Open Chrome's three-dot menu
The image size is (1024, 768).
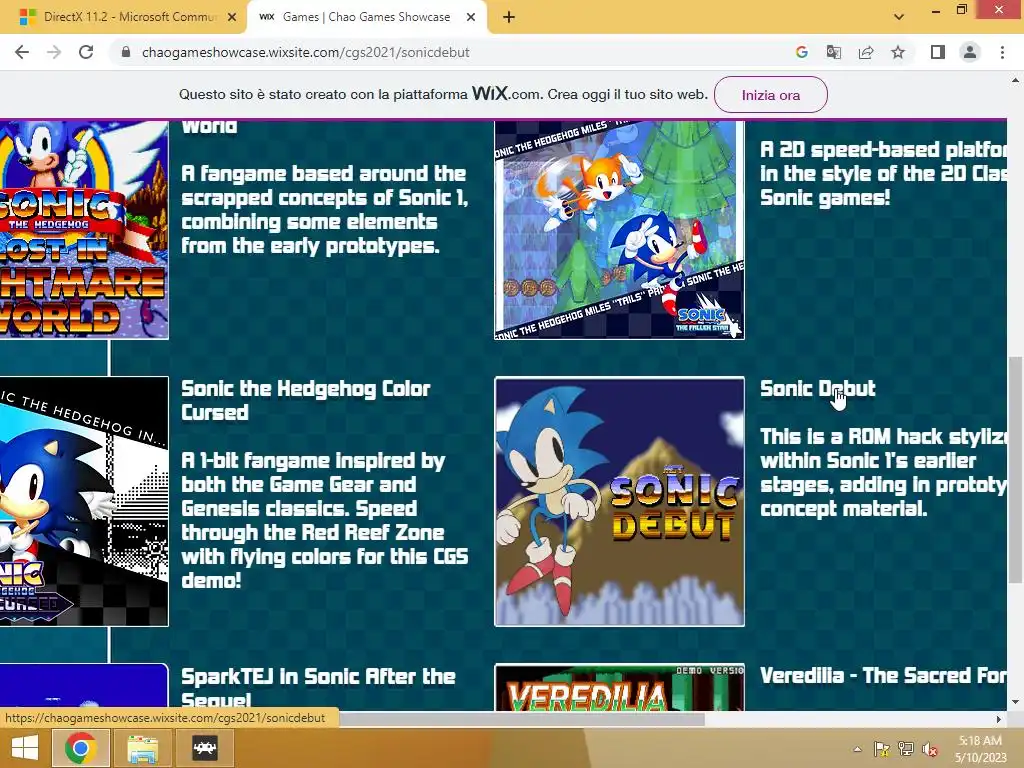(x=1002, y=52)
